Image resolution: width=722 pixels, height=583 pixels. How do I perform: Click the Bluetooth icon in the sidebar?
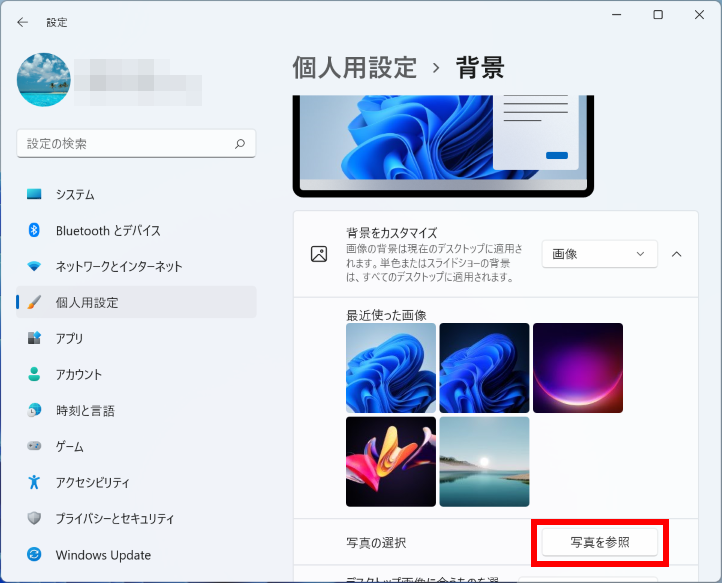tap(34, 230)
